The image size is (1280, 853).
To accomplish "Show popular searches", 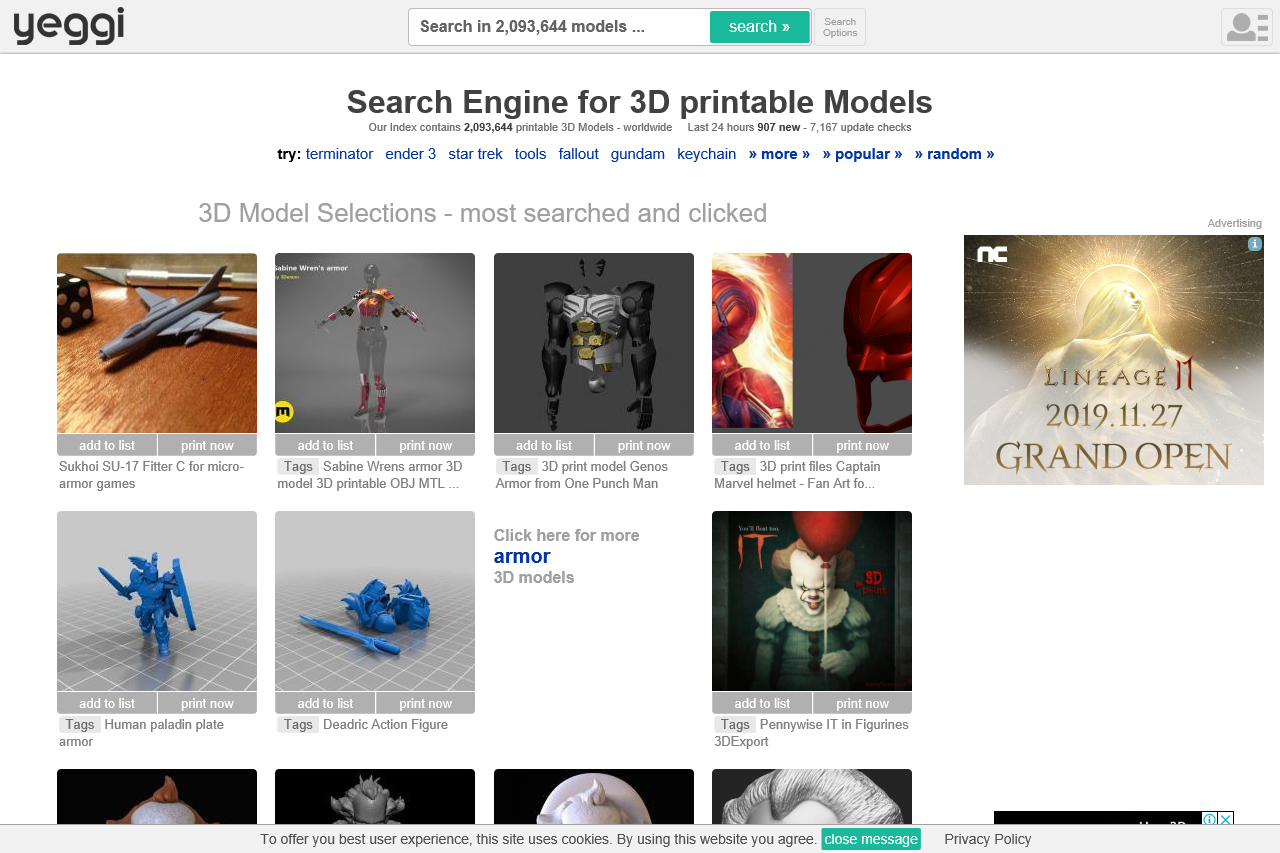I will [862, 154].
